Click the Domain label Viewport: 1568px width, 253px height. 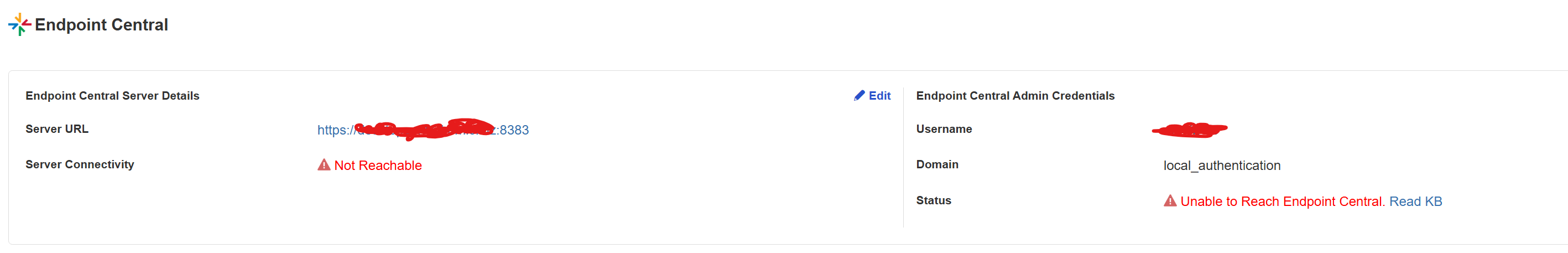pos(937,164)
